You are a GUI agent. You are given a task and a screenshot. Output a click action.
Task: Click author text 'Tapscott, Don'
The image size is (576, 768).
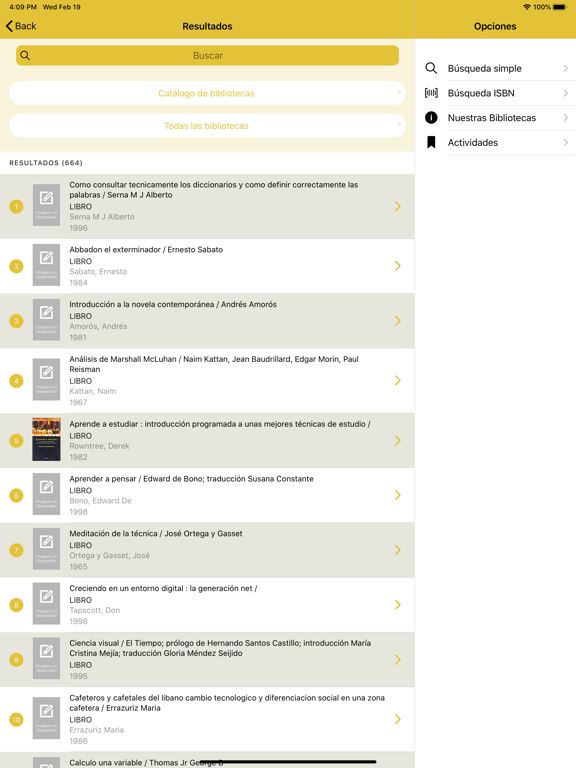click(x=95, y=610)
